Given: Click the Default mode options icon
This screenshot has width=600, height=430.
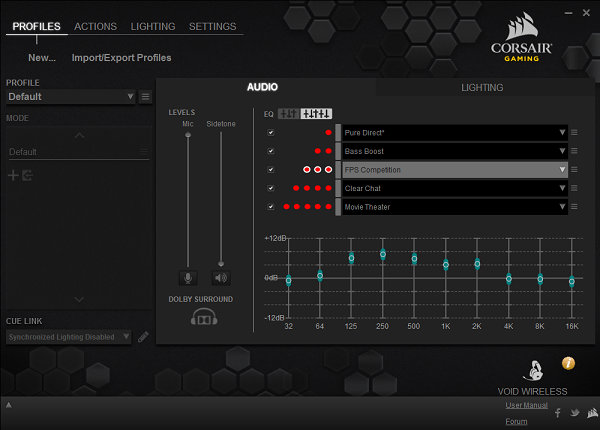Looking at the screenshot, I should [143, 152].
